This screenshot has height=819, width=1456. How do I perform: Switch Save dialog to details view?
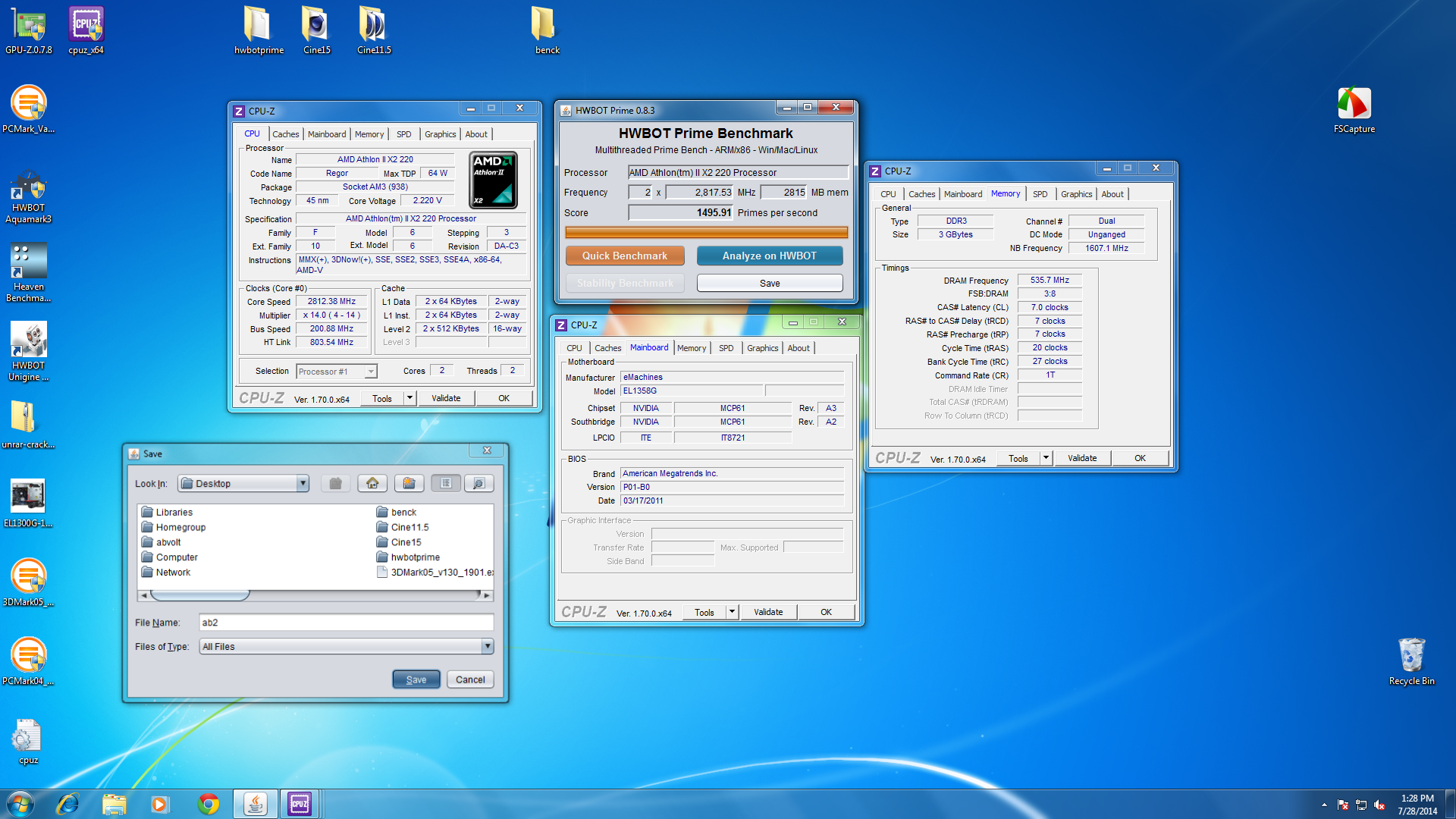[479, 483]
